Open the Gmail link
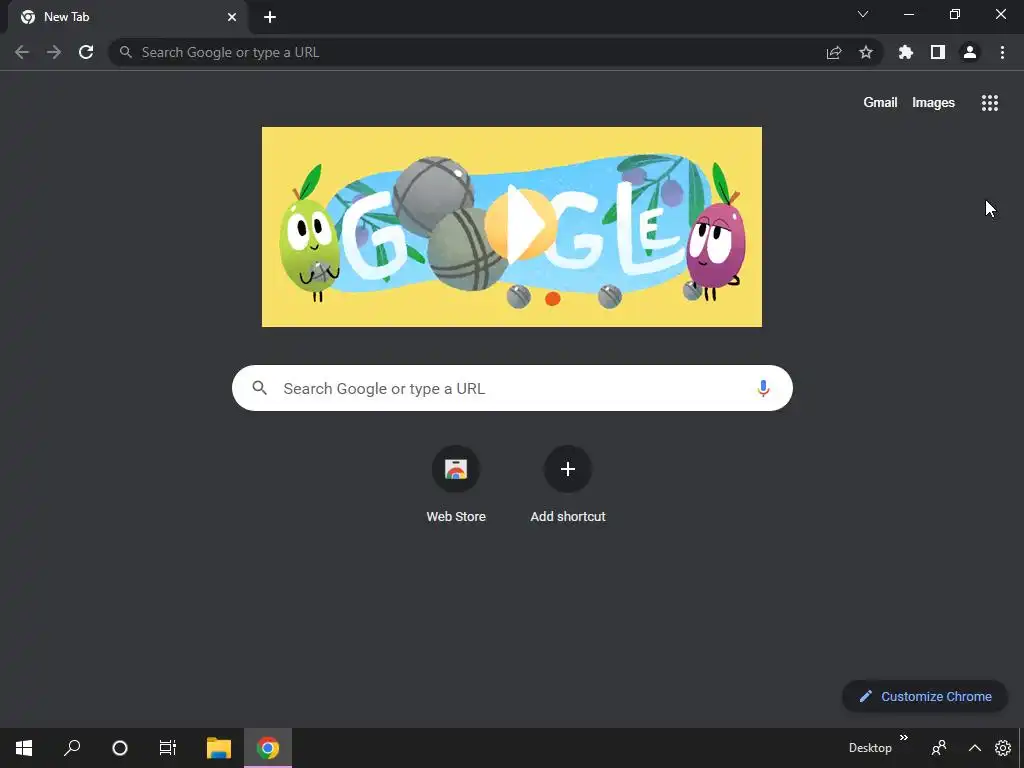This screenshot has height=768, width=1024. [880, 103]
